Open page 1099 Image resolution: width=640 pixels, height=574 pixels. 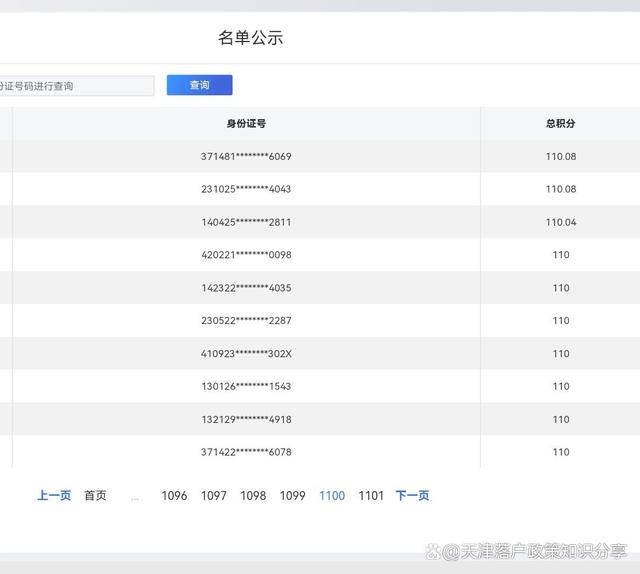293,496
